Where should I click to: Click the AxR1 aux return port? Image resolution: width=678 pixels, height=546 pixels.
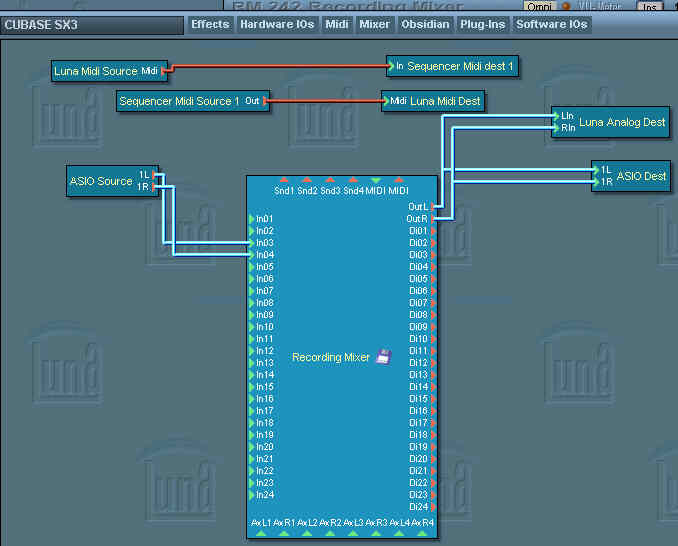pos(284,534)
